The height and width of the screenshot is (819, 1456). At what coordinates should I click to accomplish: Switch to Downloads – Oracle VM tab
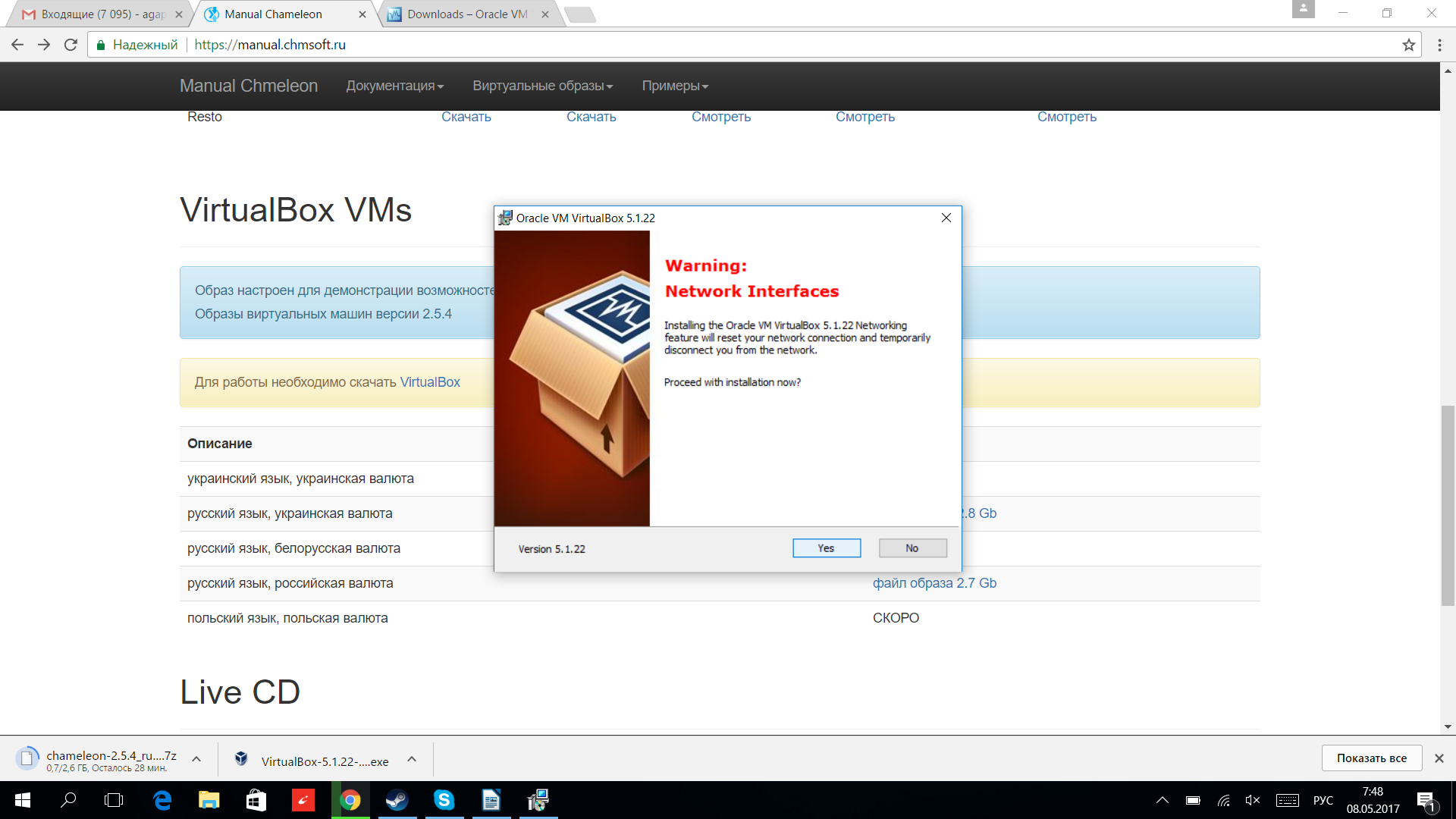click(x=468, y=14)
